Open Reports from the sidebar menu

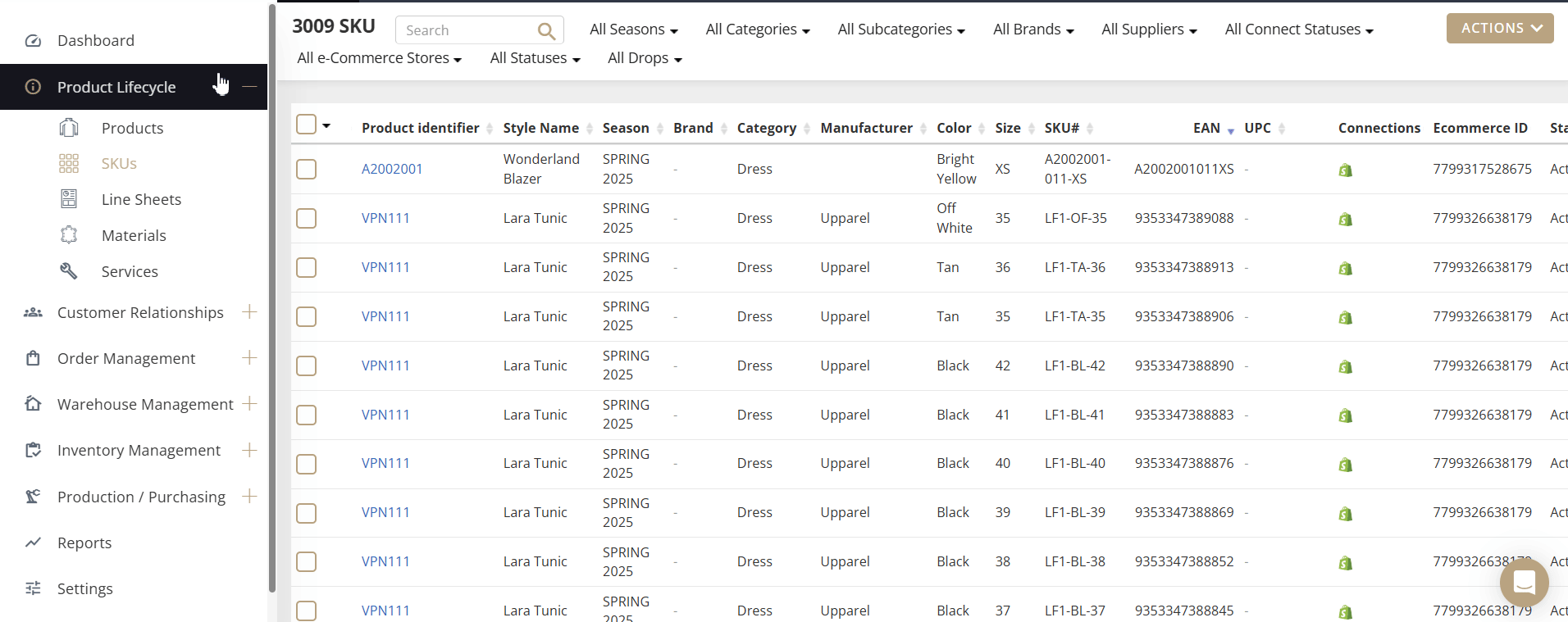pyautogui.click(x=84, y=543)
